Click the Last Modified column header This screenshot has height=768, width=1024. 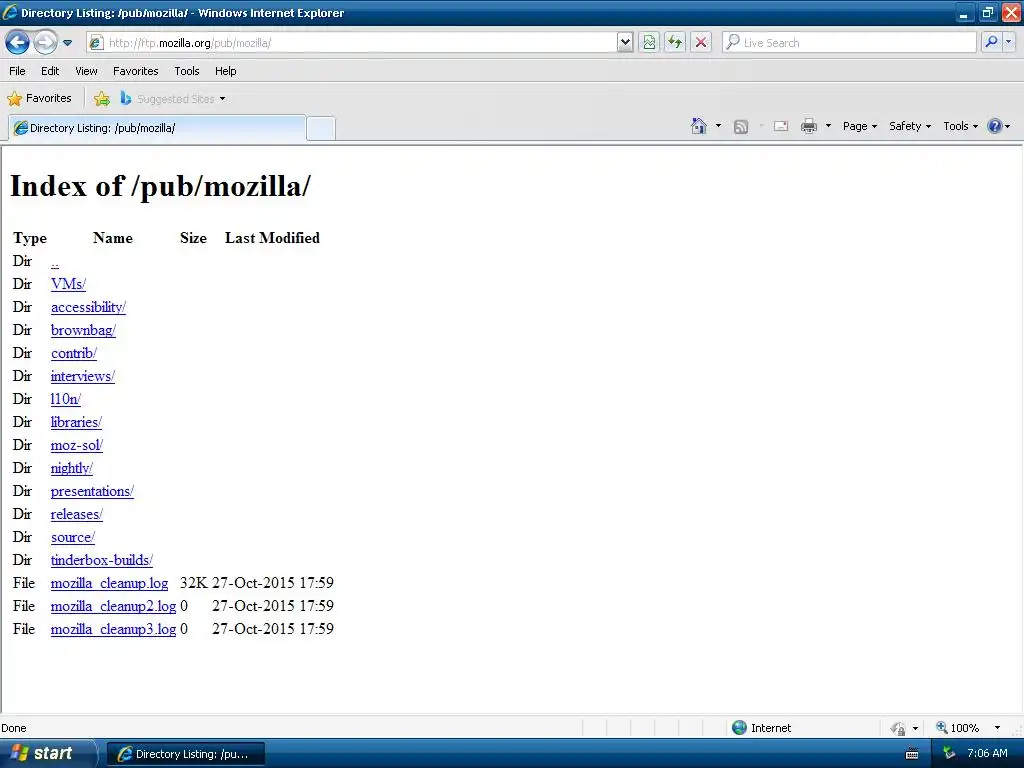tap(272, 238)
